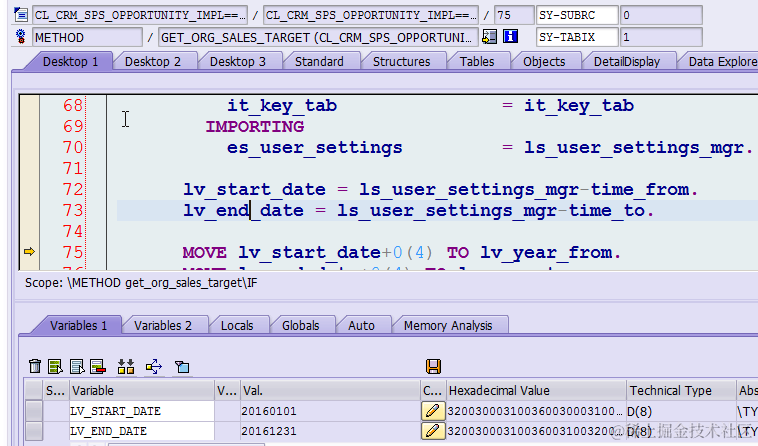Click the yellow execution arrow at line 75
Image resolution: width=758 pixels, height=446 pixels.
pos(29,251)
